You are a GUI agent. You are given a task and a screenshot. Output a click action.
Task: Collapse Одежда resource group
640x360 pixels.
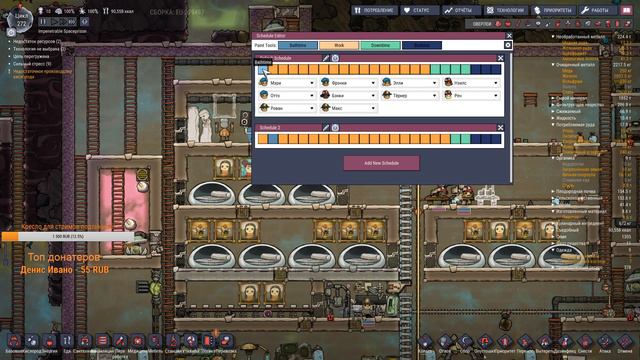point(553,250)
